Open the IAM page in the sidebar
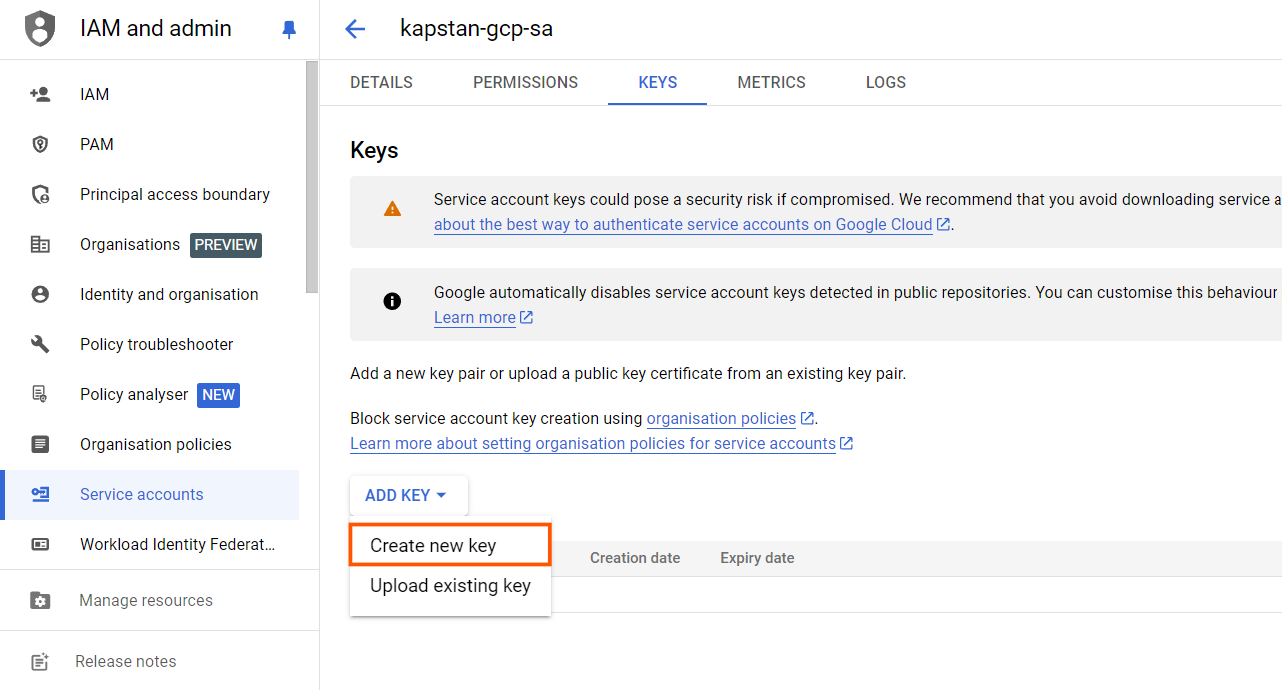1282x690 pixels. pos(150,94)
